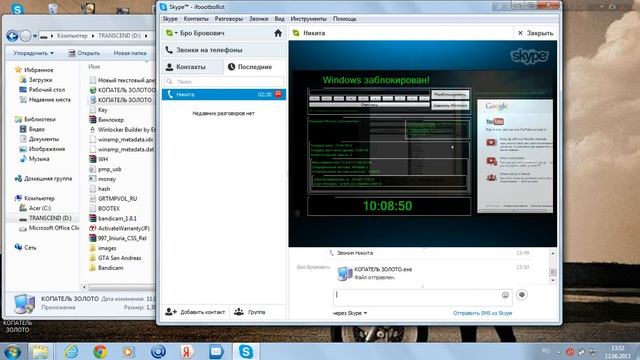Launch Google Chrome from the taskbar

coord(100,351)
